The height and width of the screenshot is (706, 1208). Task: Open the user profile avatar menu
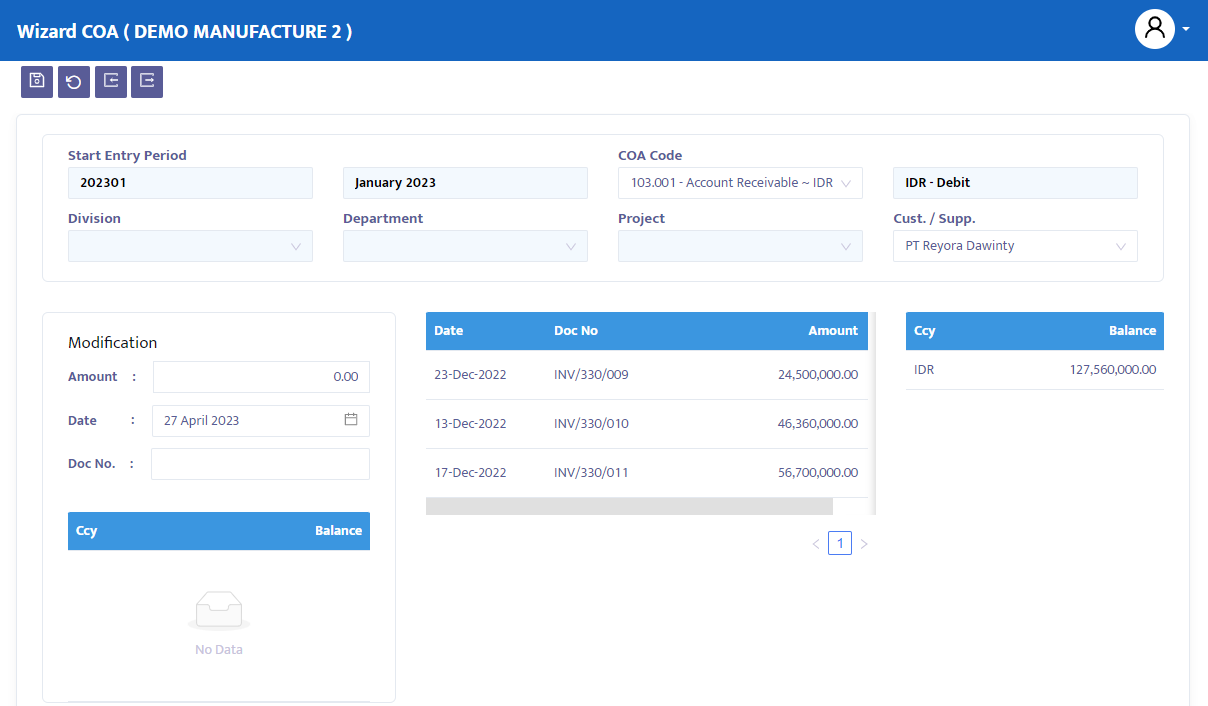tap(1155, 28)
